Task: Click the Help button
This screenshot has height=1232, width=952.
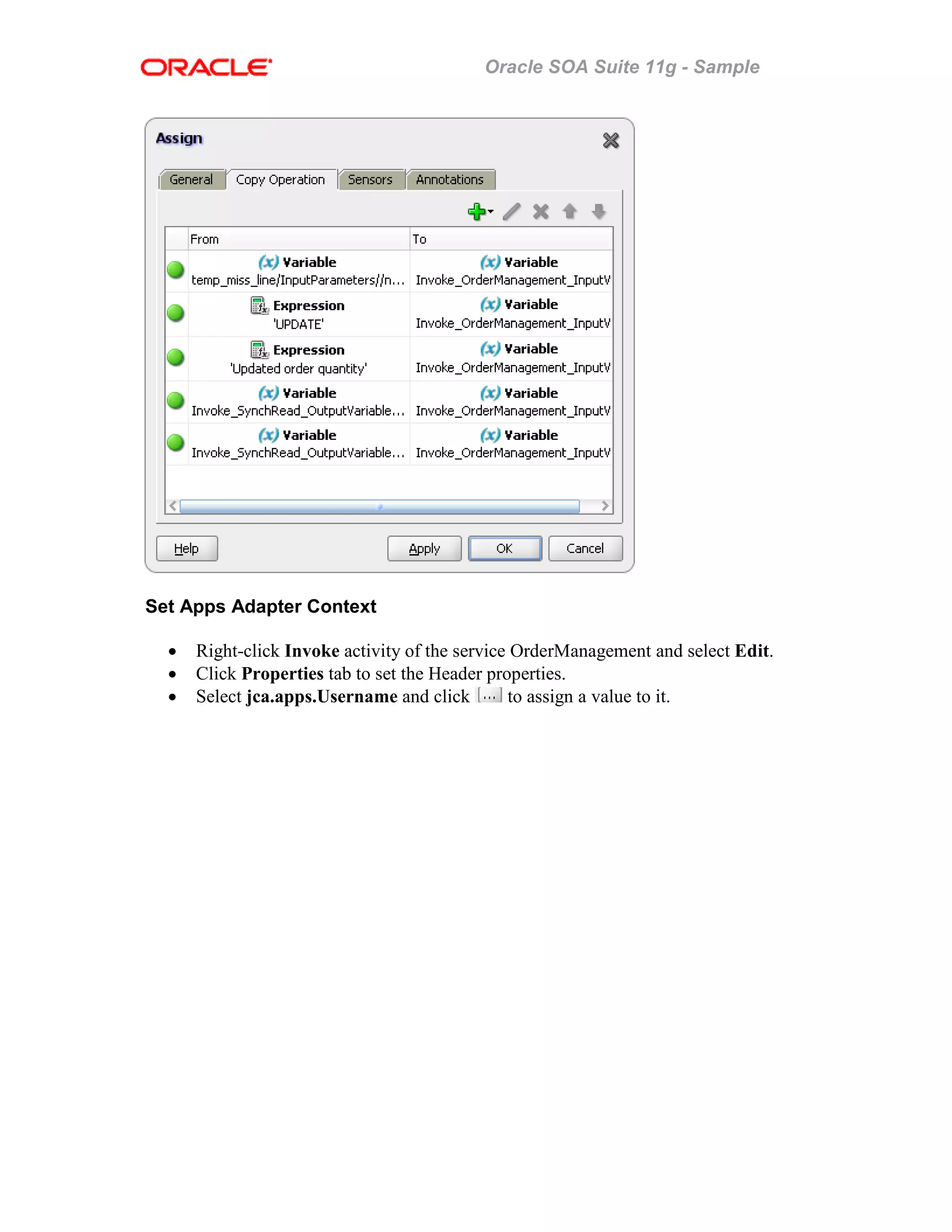Action: tap(187, 548)
